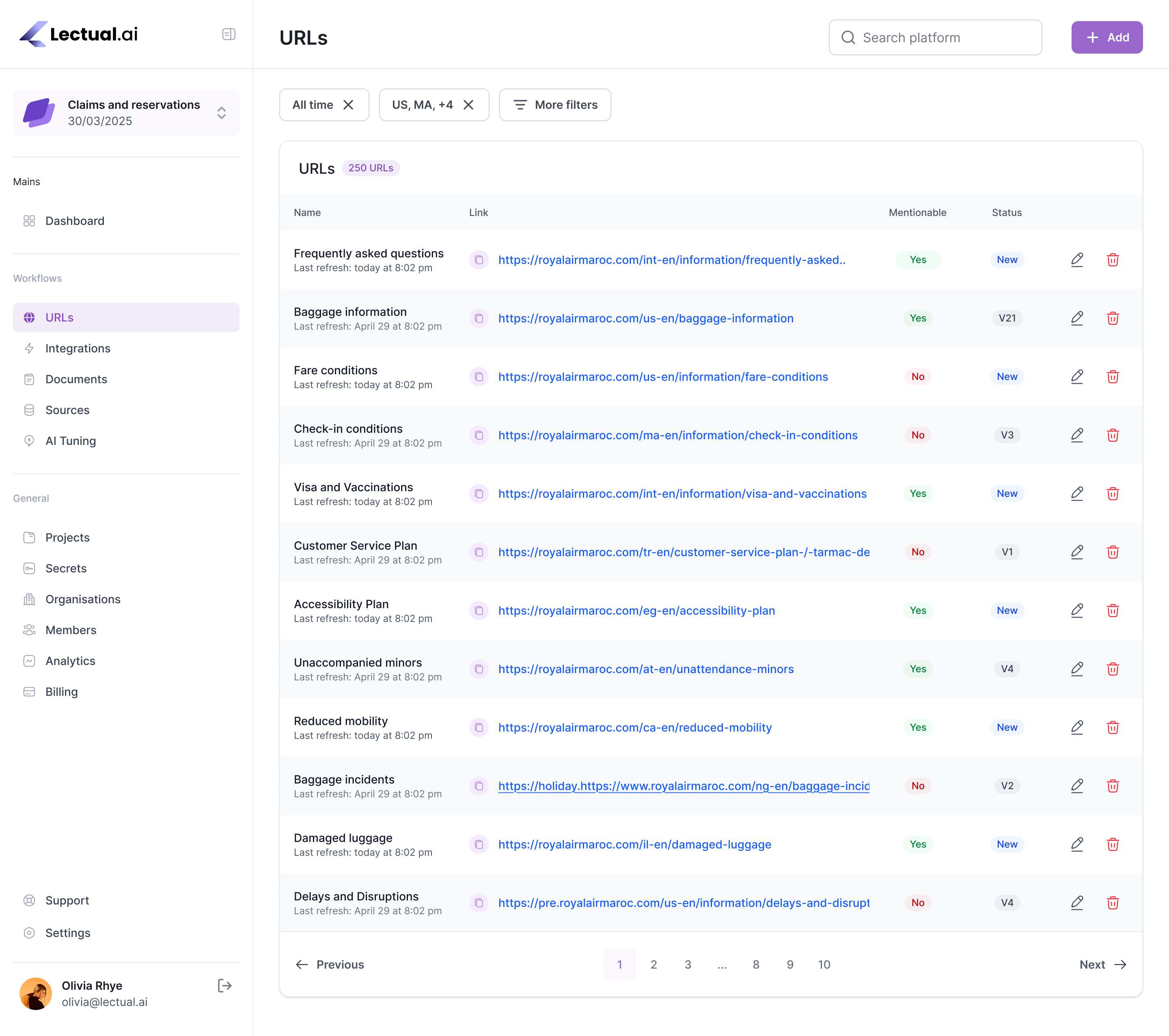This screenshot has width=1169, height=1036.
Task: Click the 250 URLs count badge
Action: pyautogui.click(x=371, y=168)
